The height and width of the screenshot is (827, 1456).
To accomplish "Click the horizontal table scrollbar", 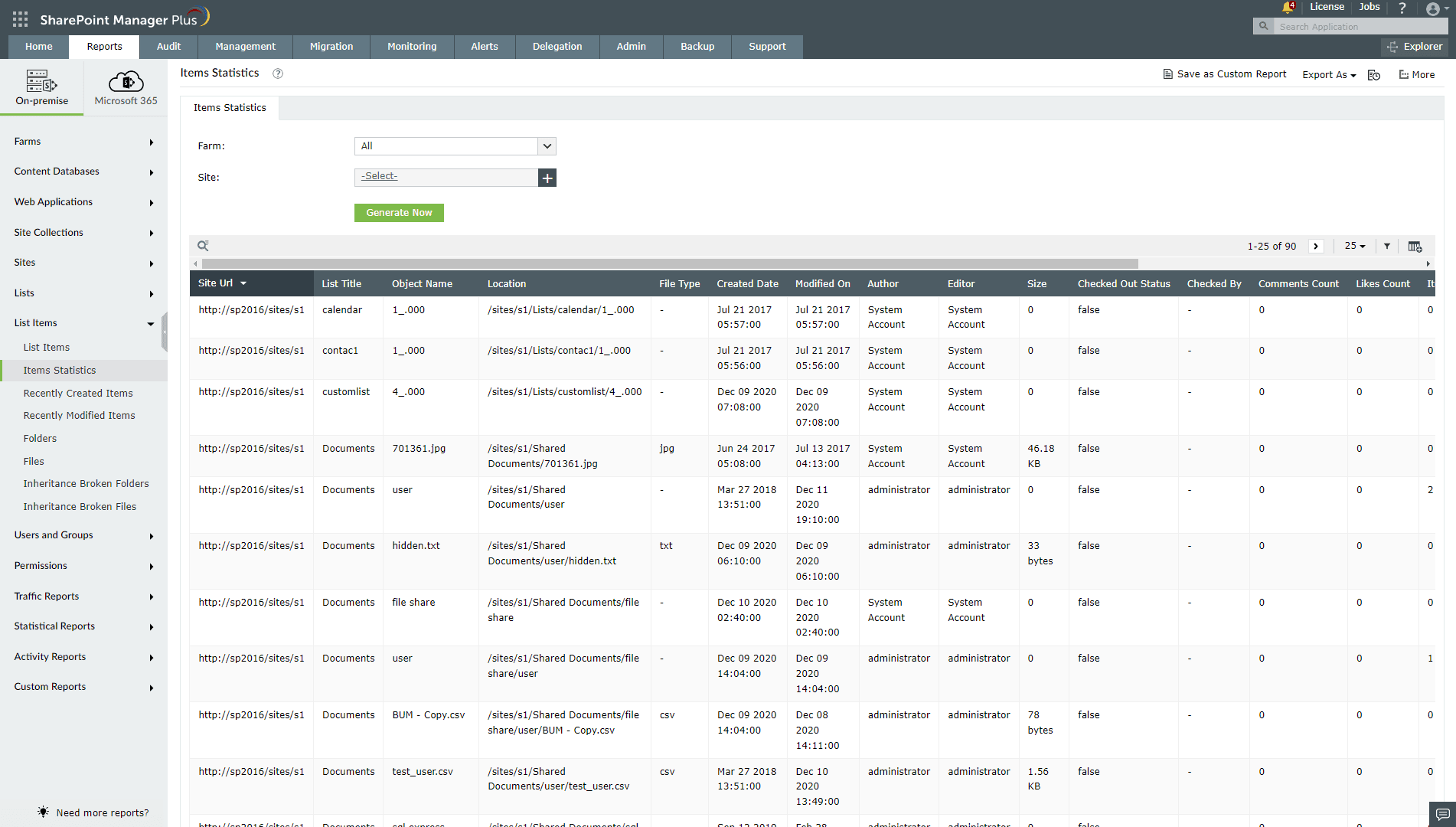I will [670, 263].
